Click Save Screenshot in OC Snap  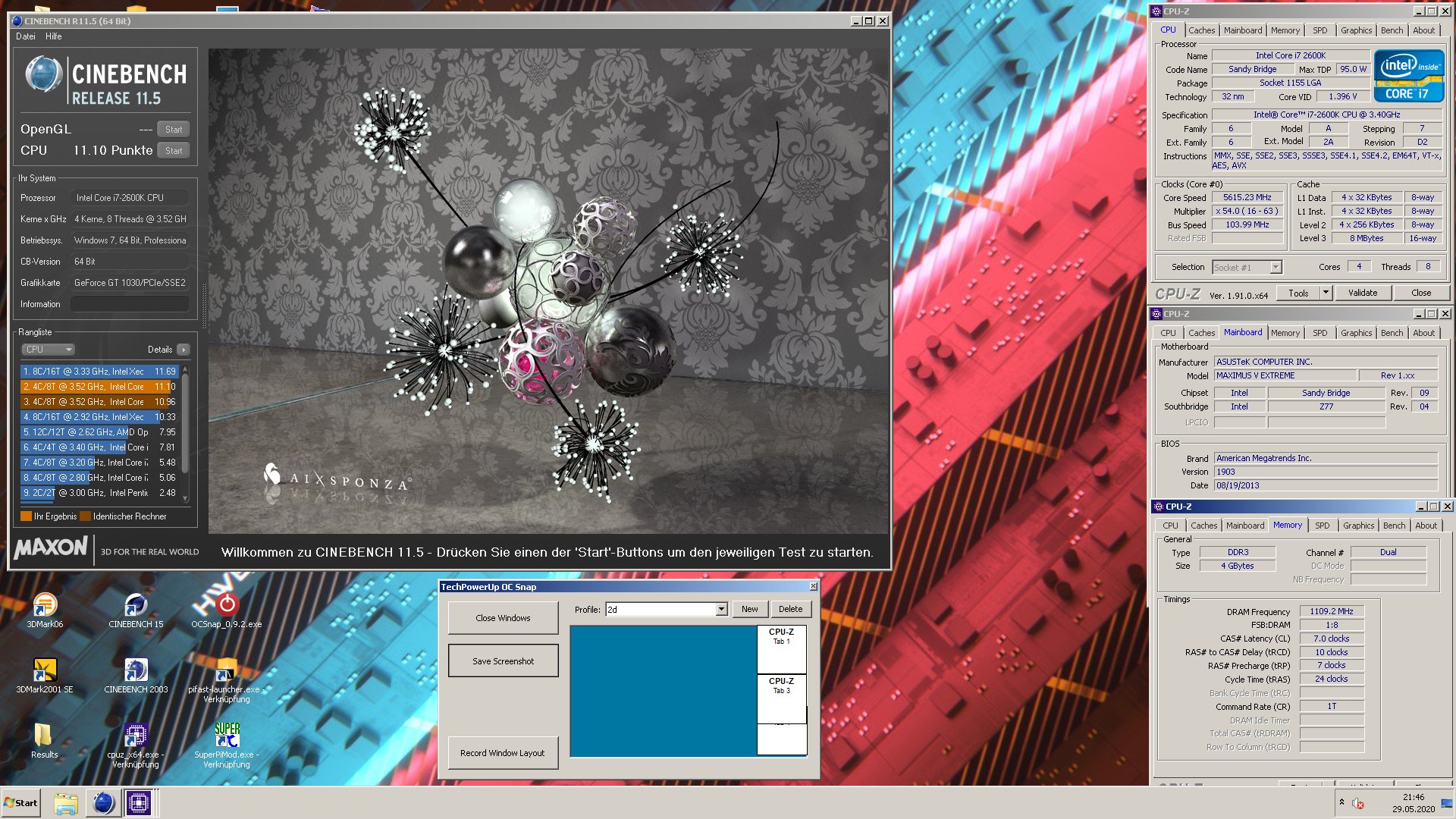(x=503, y=661)
